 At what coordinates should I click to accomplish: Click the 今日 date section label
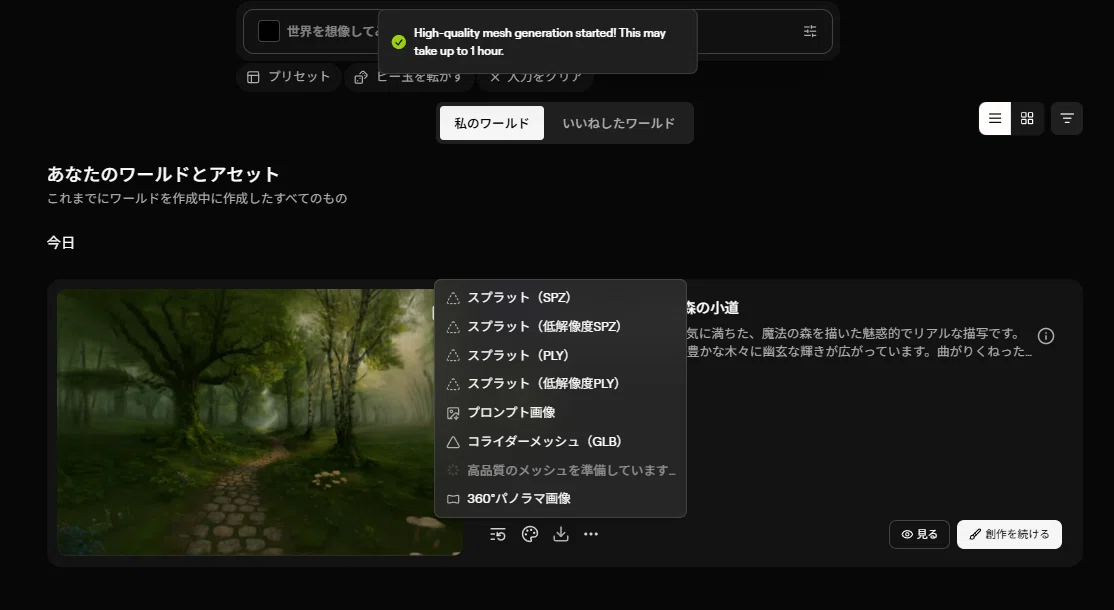[x=60, y=243]
